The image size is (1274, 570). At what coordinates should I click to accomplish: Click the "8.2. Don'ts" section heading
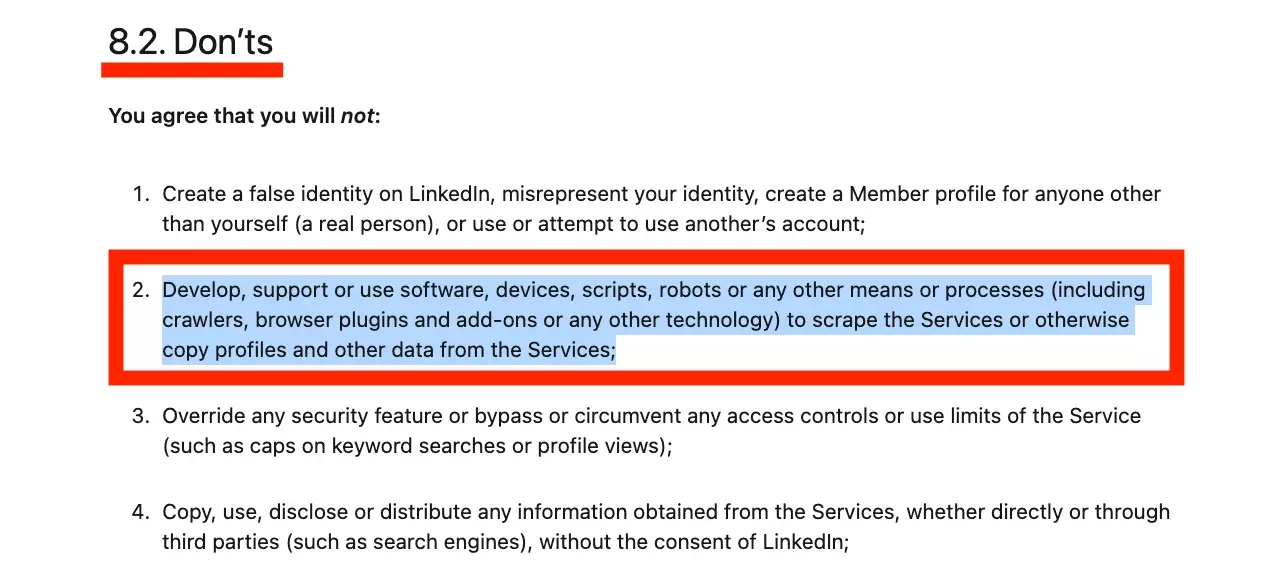pos(190,42)
